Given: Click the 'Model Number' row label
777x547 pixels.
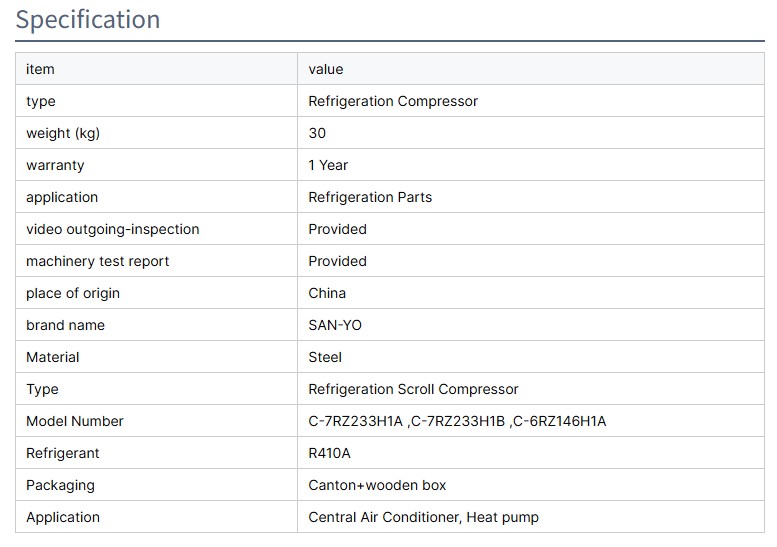Looking at the screenshot, I should point(75,421).
